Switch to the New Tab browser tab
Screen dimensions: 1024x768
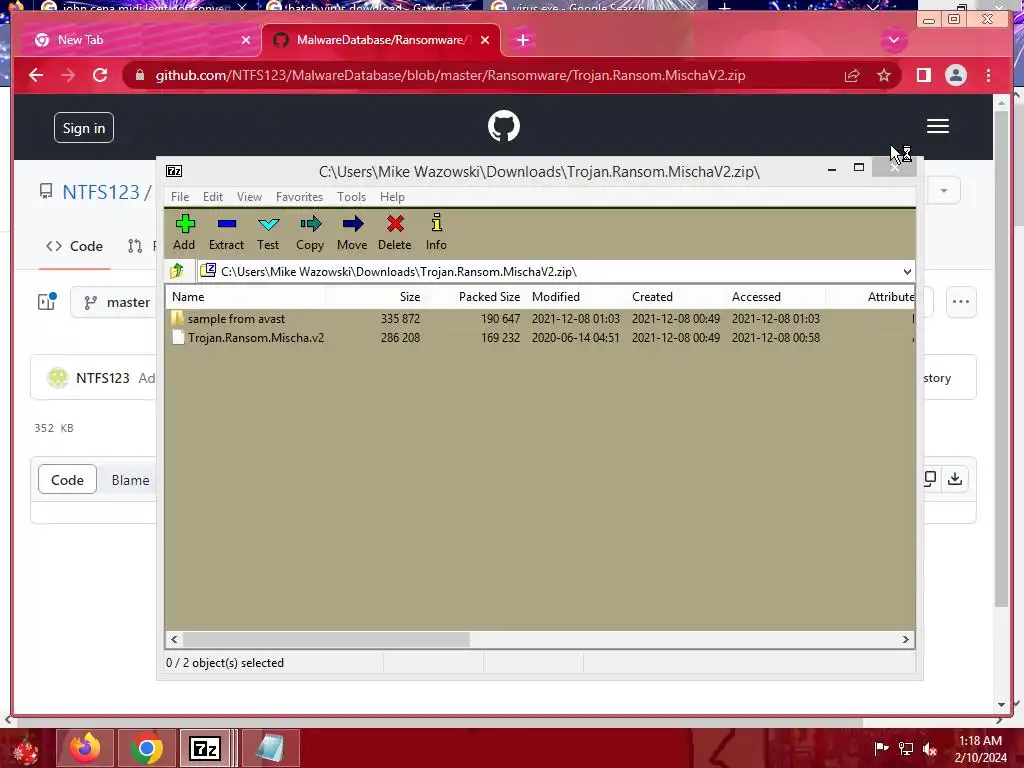click(x=140, y=40)
